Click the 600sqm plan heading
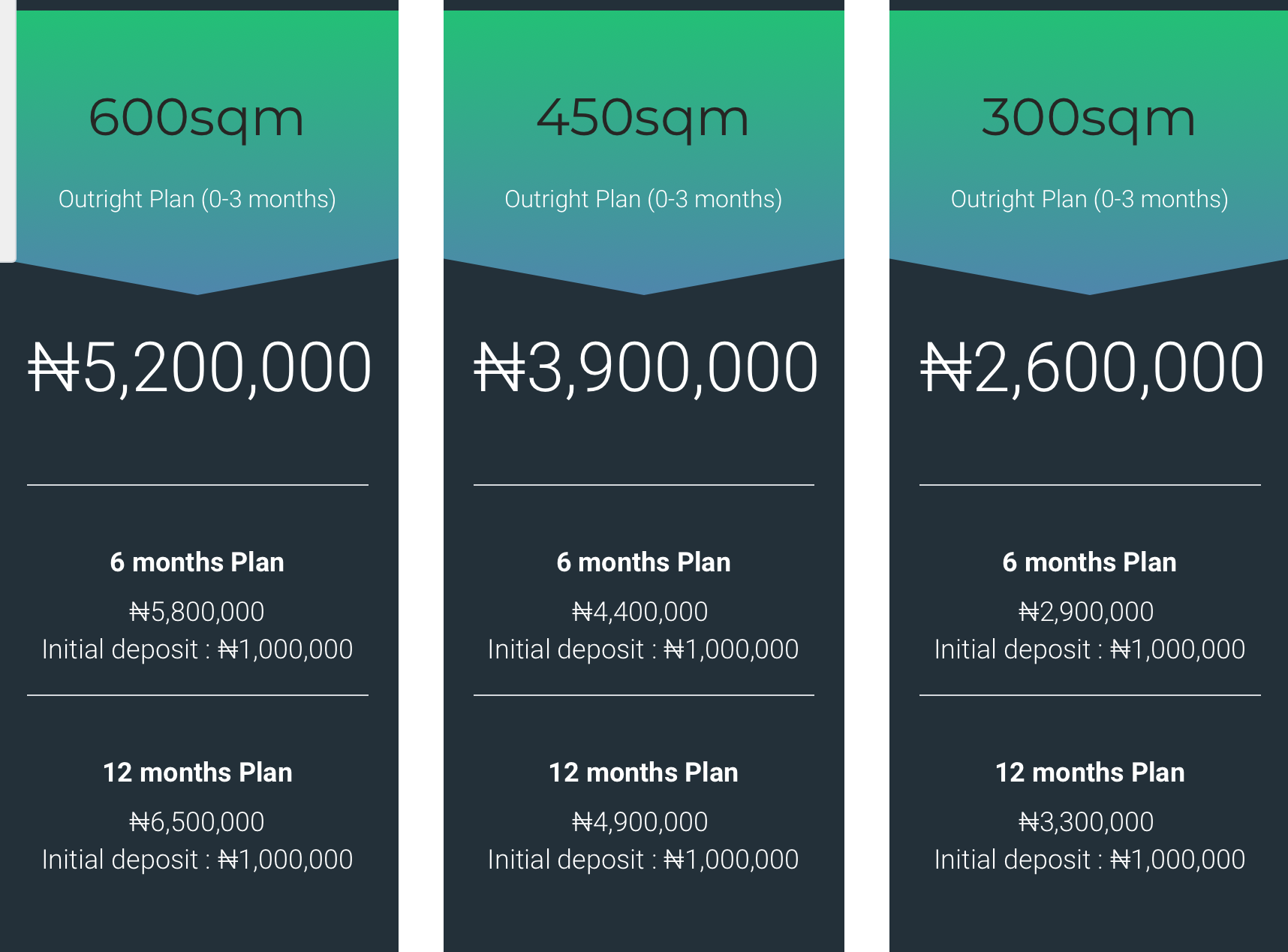The height and width of the screenshot is (952, 1288). pyautogui.click(x=197, y=118)
